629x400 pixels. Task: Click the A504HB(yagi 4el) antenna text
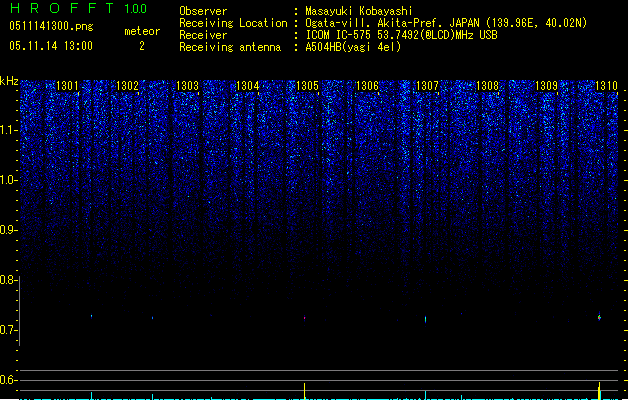(x=353, y=47)
